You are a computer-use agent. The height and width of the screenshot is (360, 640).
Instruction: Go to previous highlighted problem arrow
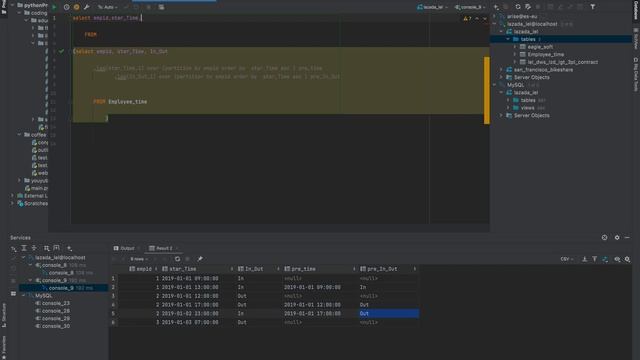(x=477, y=18)
